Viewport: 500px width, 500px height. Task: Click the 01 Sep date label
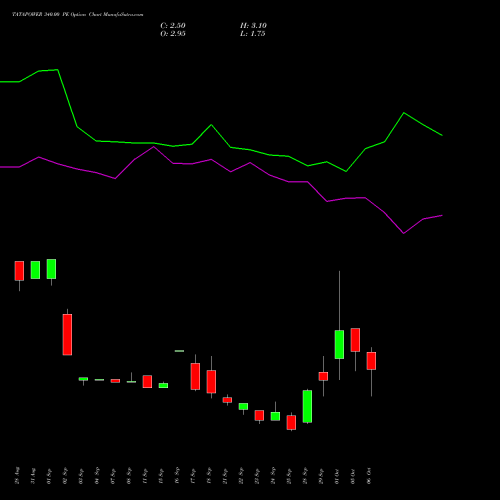[49, 476]
